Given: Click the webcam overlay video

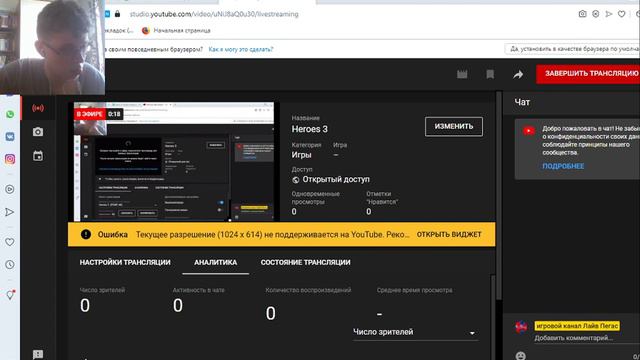Looking at the screenshot, I should (x=52, y=47).
